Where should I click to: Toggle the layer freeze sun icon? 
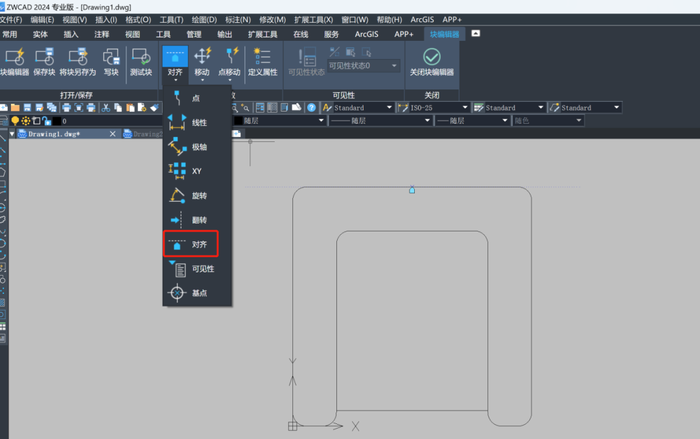tap(25, 121)
